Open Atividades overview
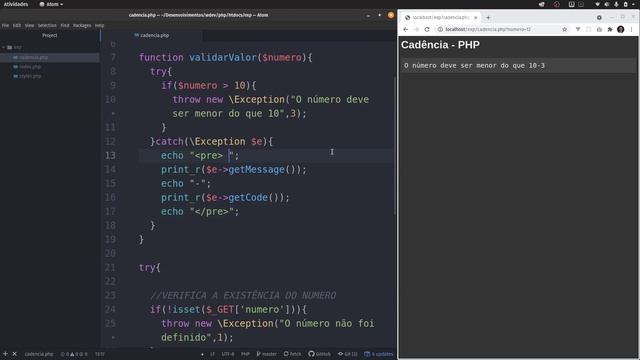The image size is (640, 360). [16, 4]
